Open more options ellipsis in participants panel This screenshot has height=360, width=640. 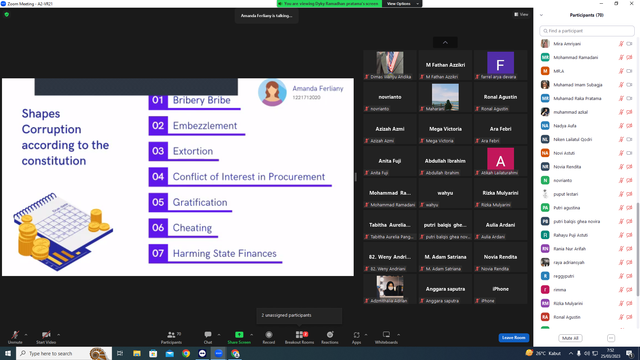coord(611,338)
